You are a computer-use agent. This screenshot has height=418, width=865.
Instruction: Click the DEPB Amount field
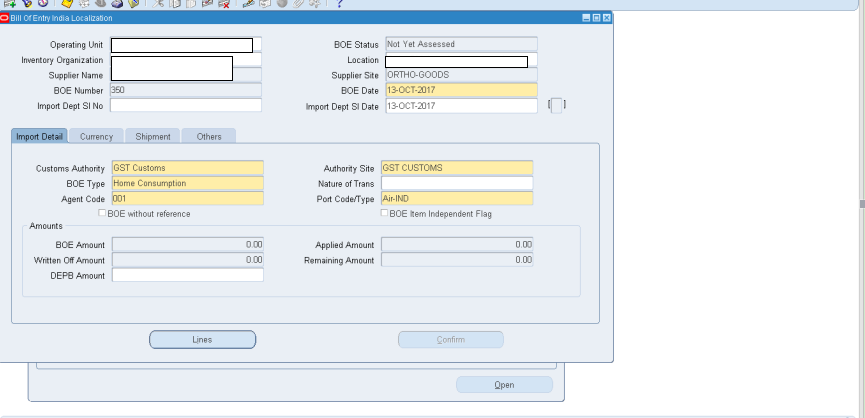pyautogui.click(x=188, y=275)
